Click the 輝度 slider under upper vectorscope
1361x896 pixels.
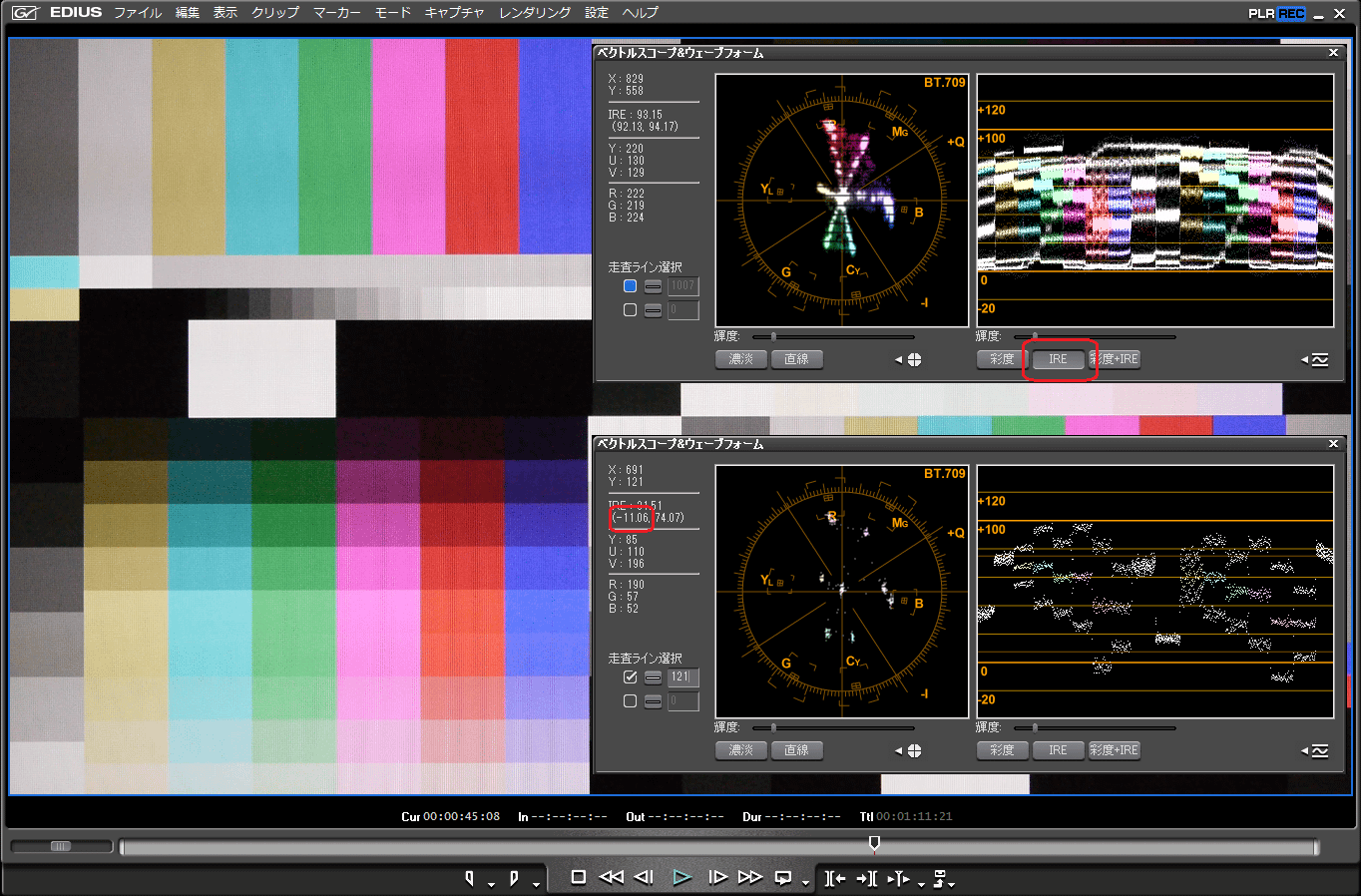[773, 337]
